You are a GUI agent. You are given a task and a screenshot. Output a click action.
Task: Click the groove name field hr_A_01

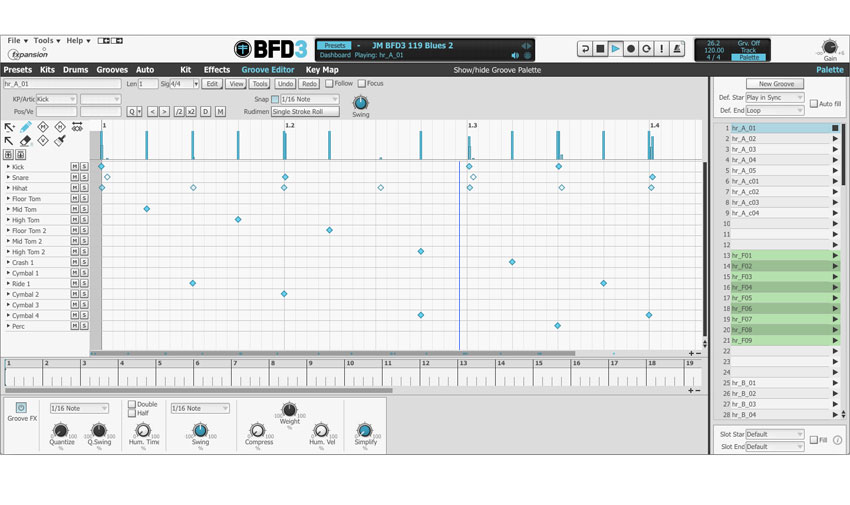point(62,84)
